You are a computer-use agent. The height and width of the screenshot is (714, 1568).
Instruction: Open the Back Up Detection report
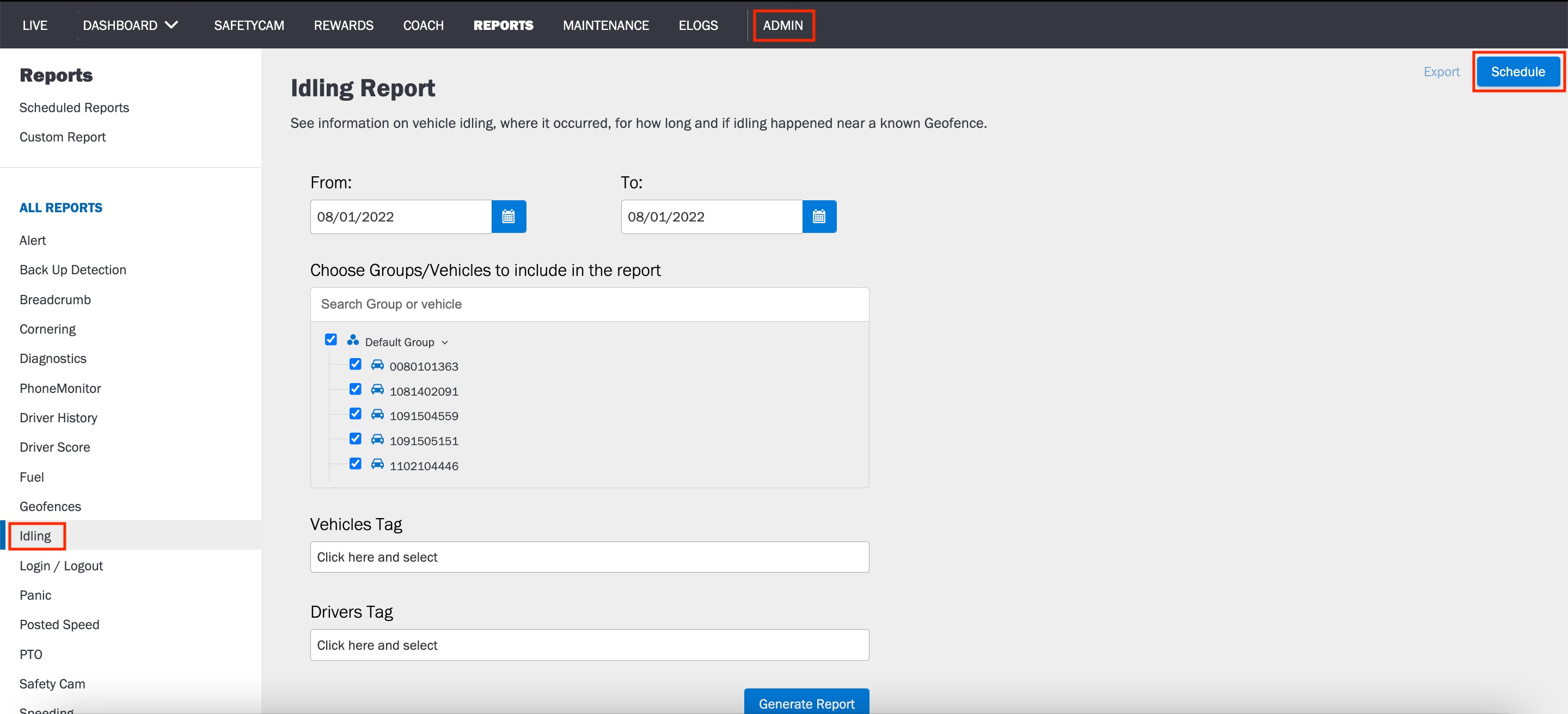73,269
